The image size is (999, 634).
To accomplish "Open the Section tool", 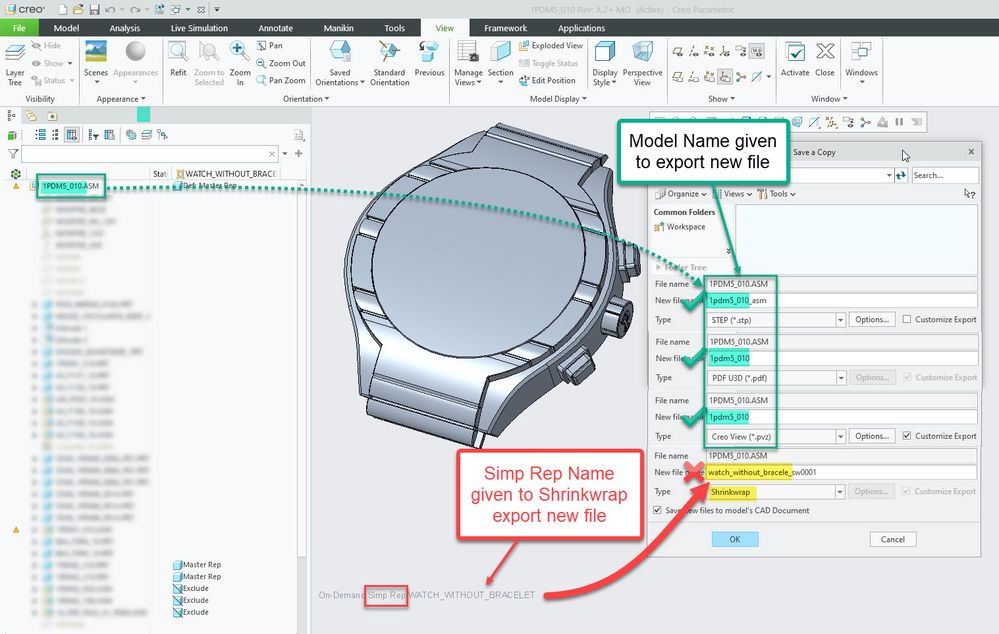I will 500,62.
